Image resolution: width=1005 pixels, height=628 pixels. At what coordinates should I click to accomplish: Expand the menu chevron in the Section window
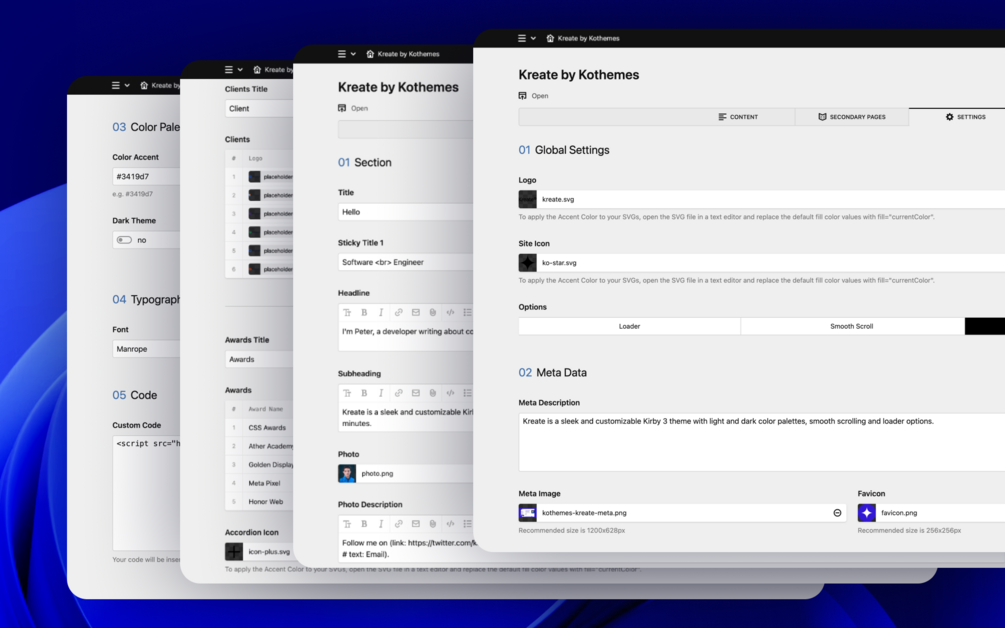(353, 54)
